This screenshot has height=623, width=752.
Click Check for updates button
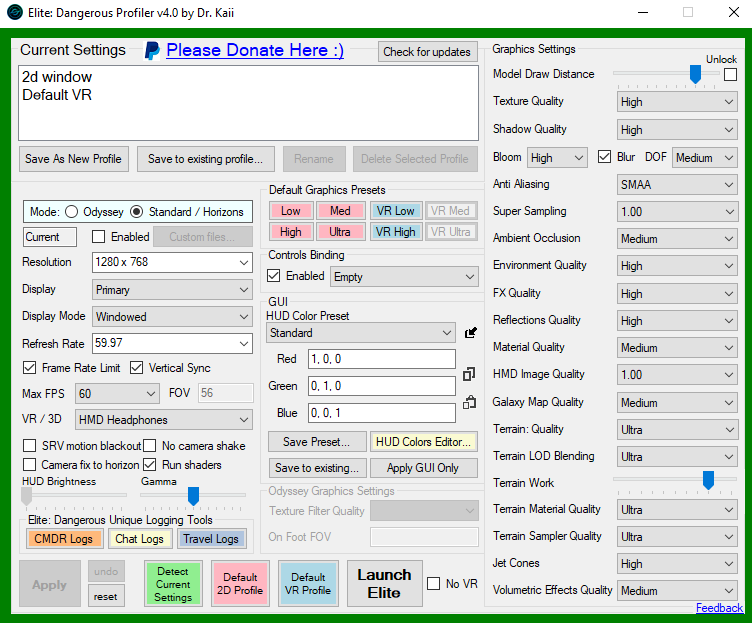(427, 52)
